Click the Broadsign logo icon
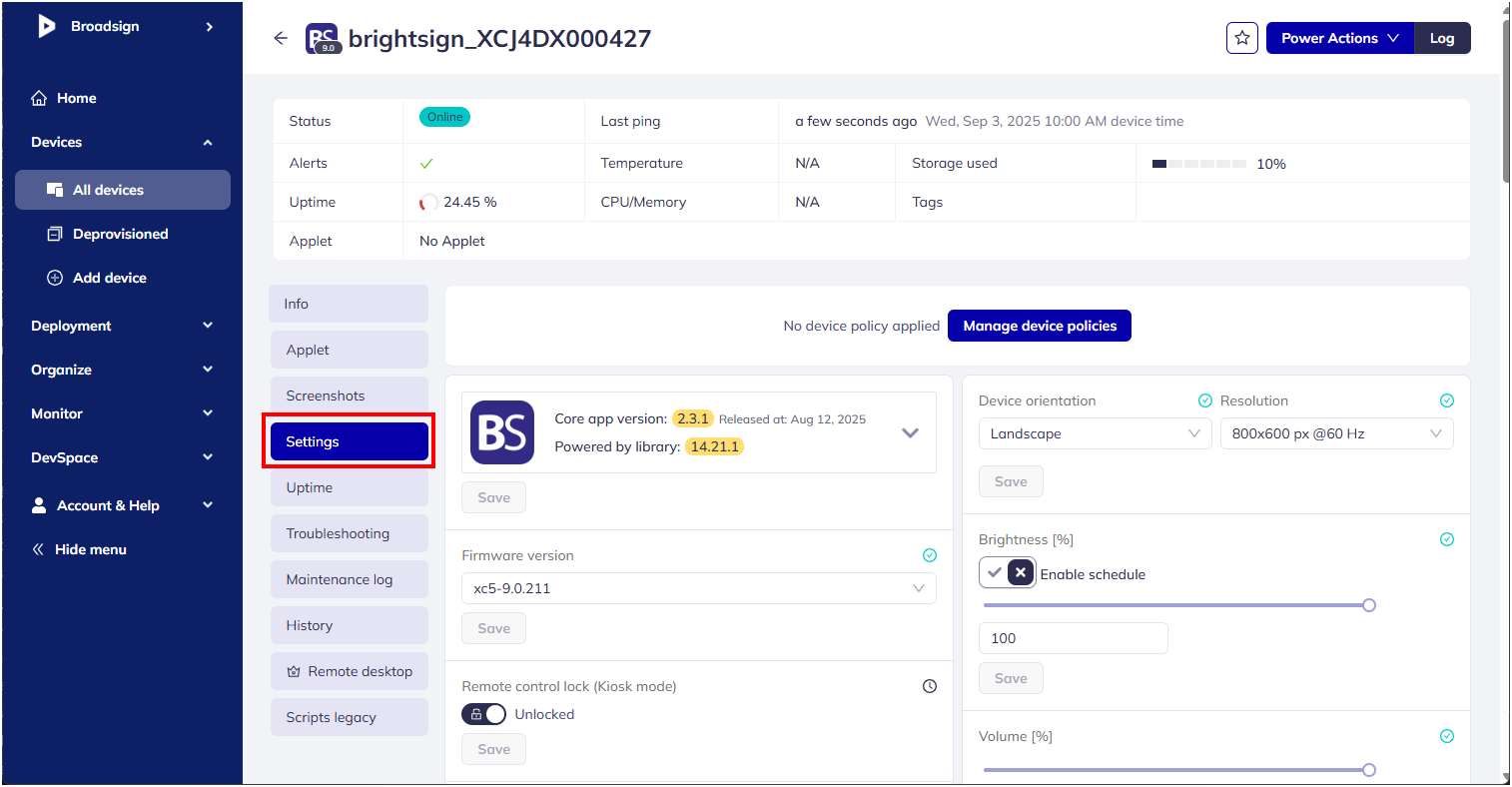Screen dimensions: 1512x787 click(46, 26)
